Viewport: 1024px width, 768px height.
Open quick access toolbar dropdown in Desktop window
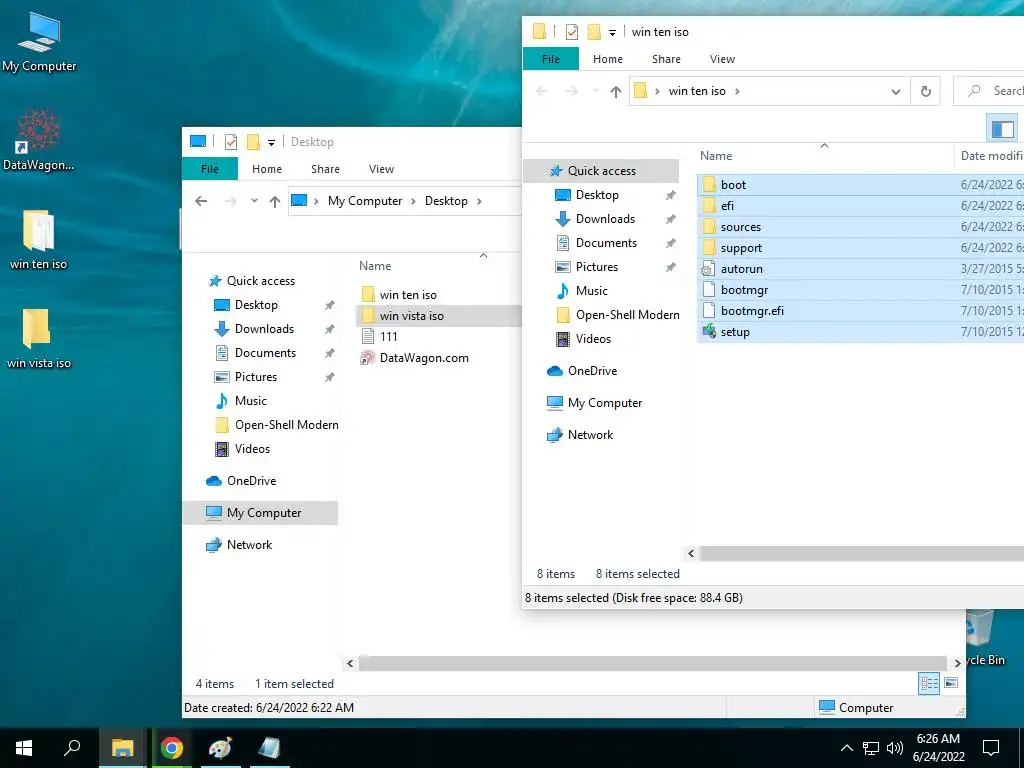coord(271,142)
